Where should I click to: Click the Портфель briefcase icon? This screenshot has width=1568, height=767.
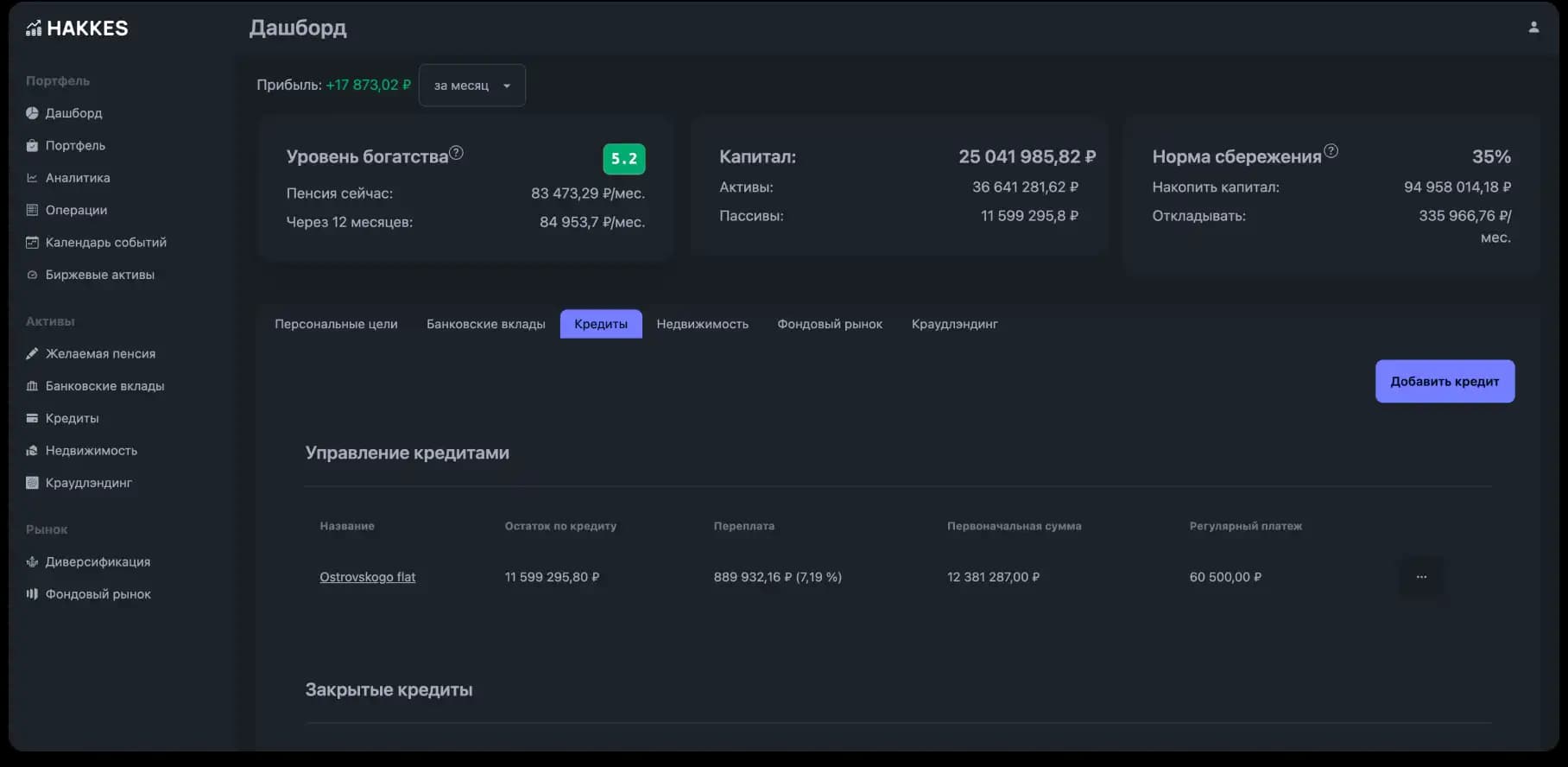tap(32, 145)
